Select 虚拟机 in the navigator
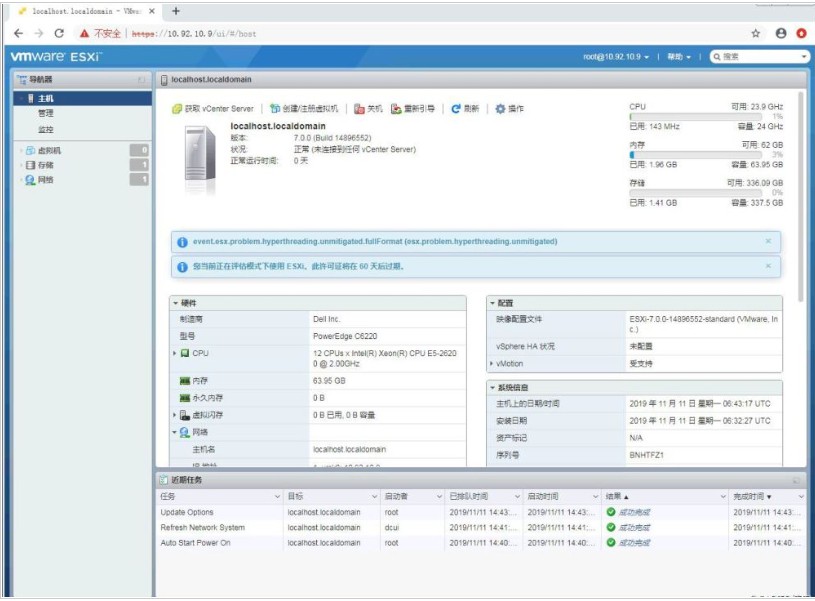This screenshot has height=601, width=815. click(x=48, y=150)
